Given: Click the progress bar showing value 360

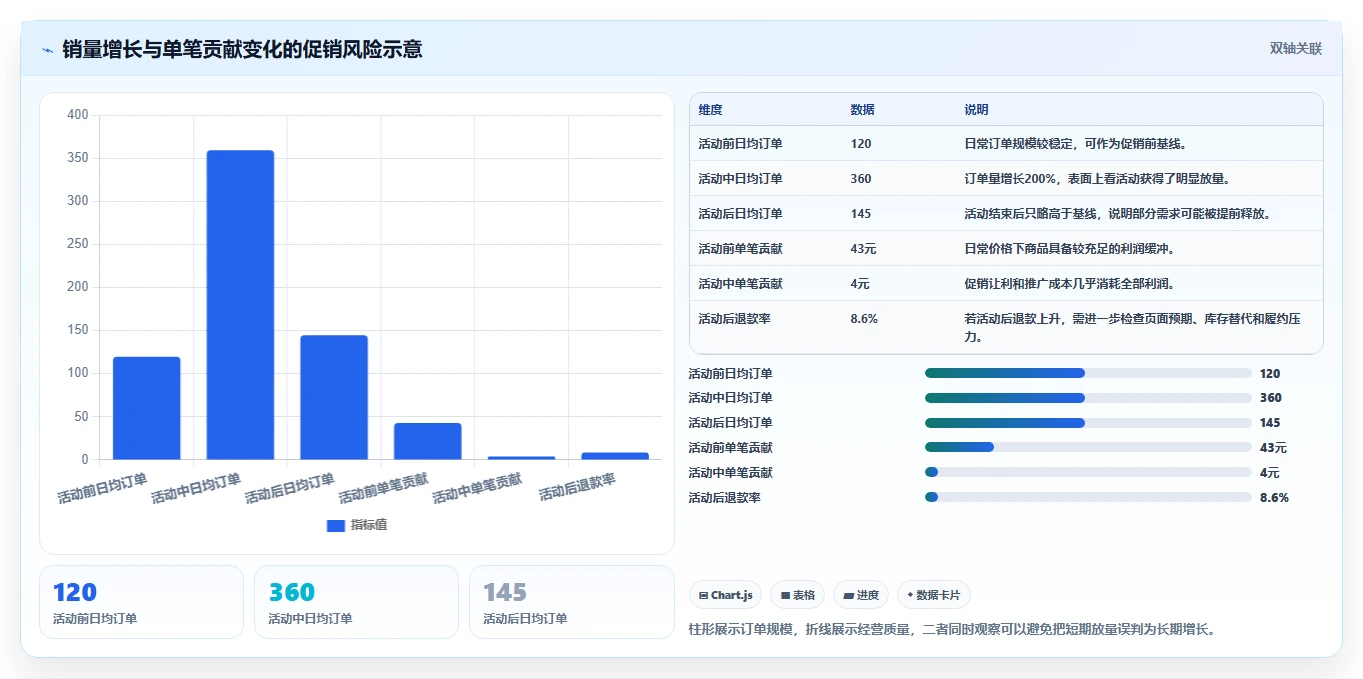Looking at the screenshot, I should pos(1088,398).
